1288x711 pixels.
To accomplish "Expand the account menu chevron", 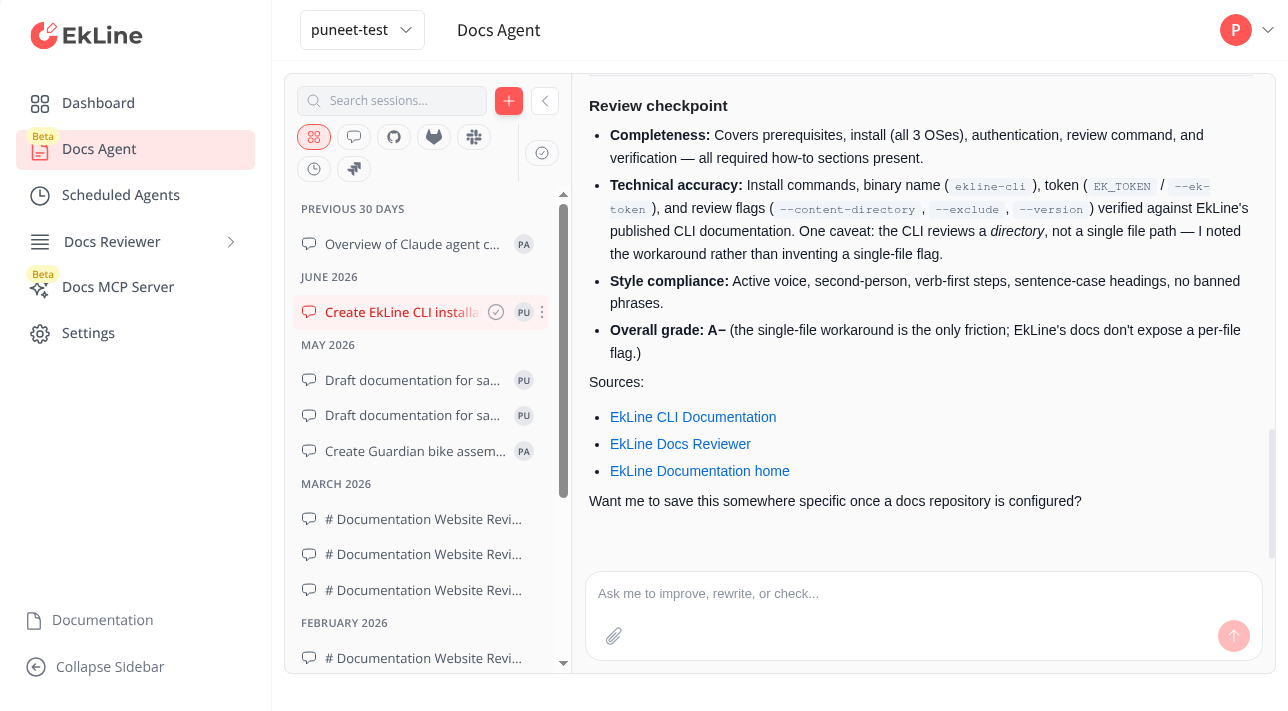I will pyautogui.click(x=1268, y=30).
